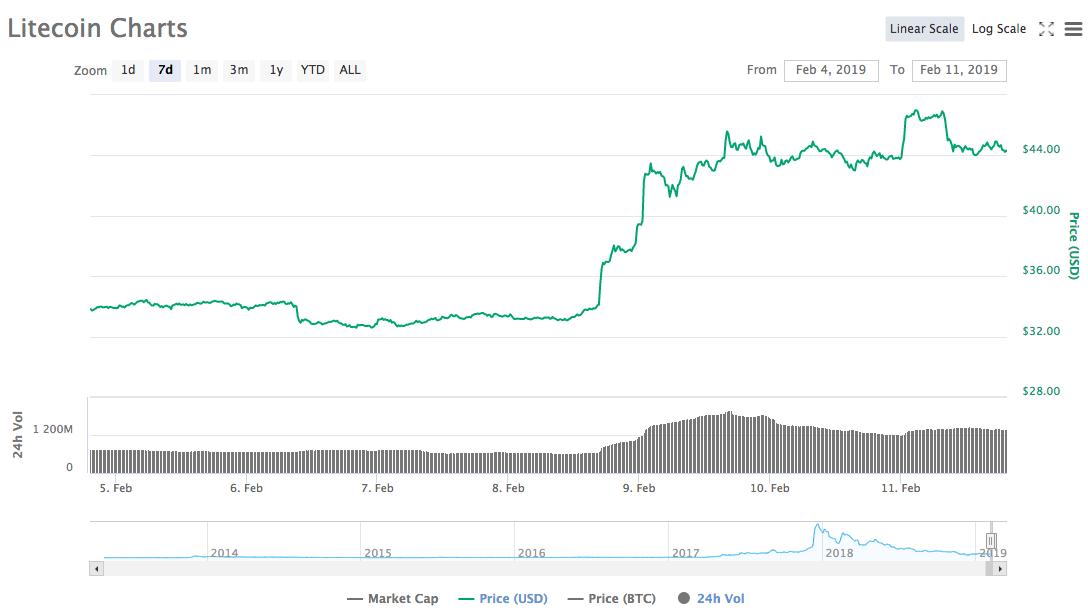Viewport: 1088px width, 613px height.
Task: Click the 2016 label in navigator
Action: [x=532, y=553]
